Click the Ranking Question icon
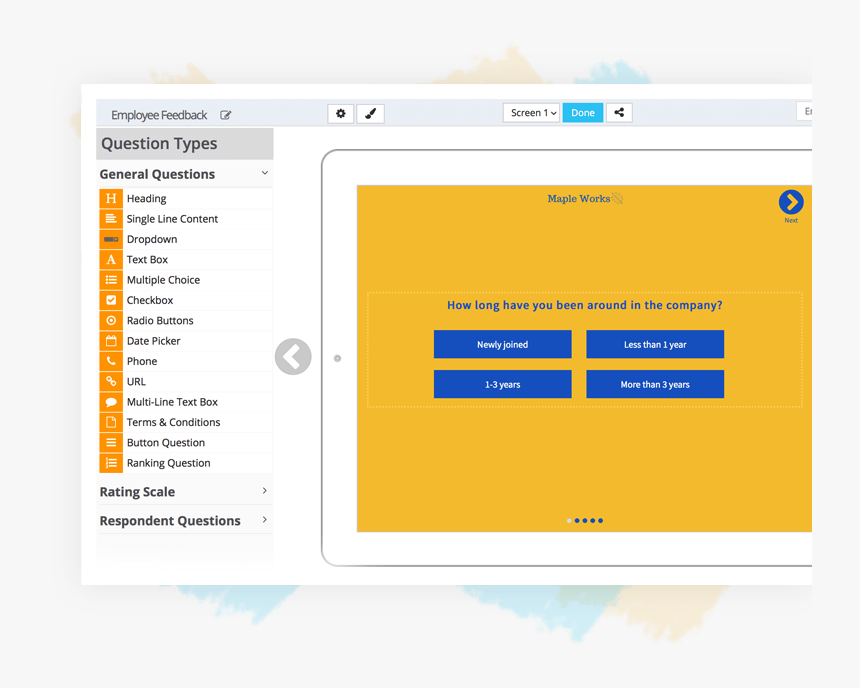The image size is (860, 688). pyautogui.click(x=111, y=463)
